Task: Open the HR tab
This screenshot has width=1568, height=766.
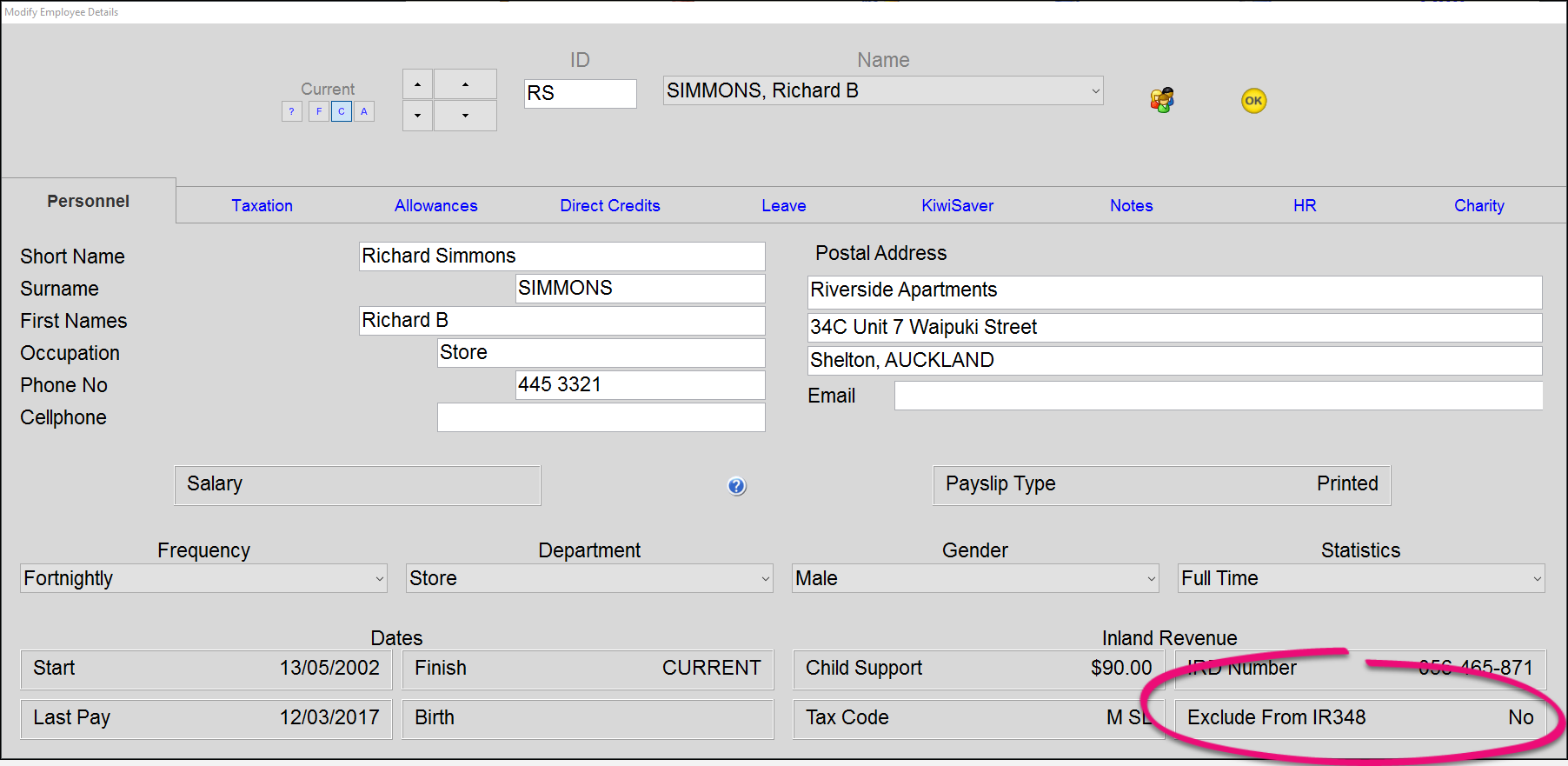Action: [x=1305, y=205]
